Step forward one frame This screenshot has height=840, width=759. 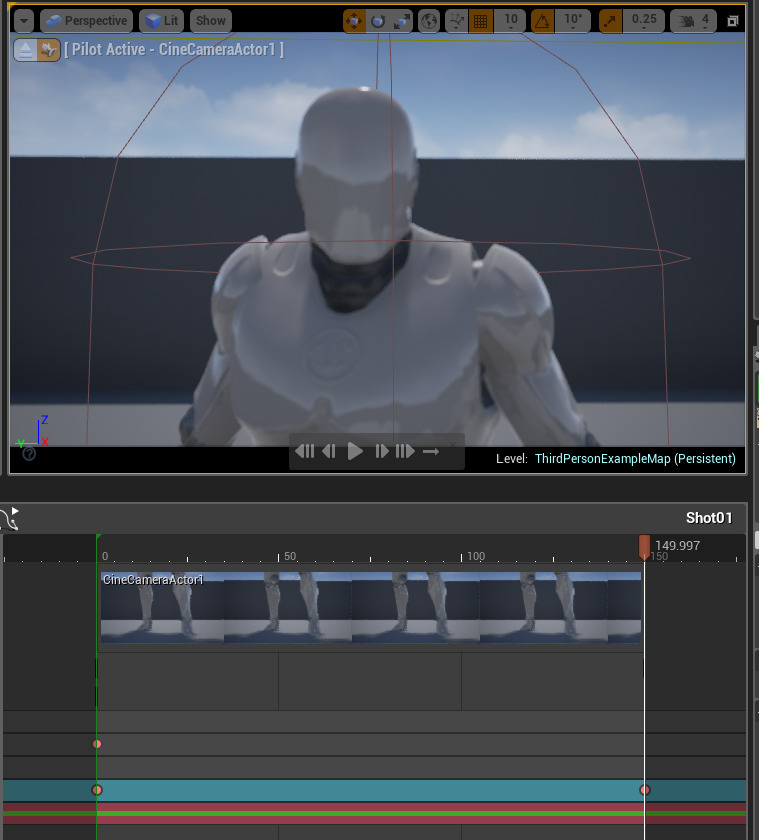pyautogui.click(x=381, y=452)
